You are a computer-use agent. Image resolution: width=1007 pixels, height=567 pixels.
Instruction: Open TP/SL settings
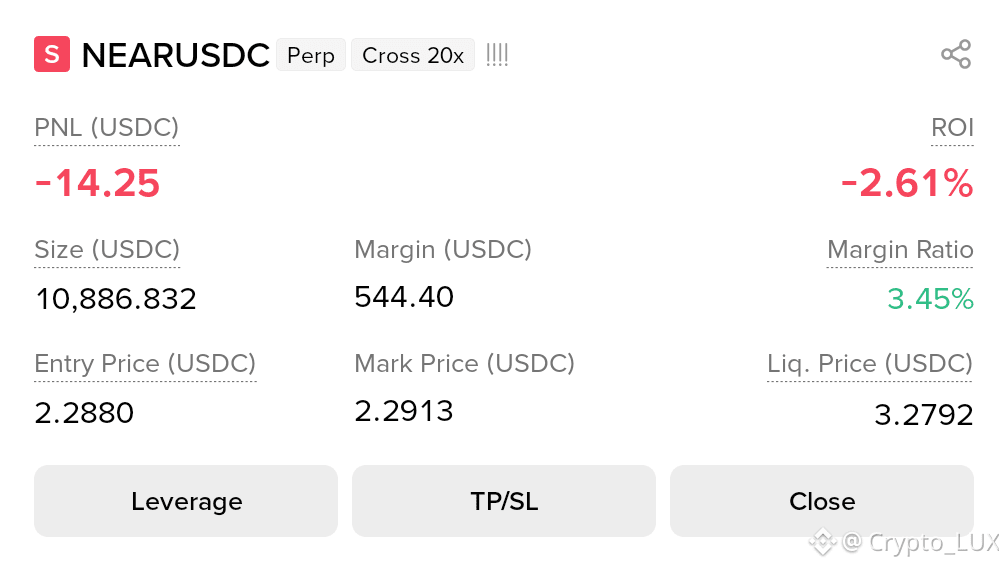point(504,501)
